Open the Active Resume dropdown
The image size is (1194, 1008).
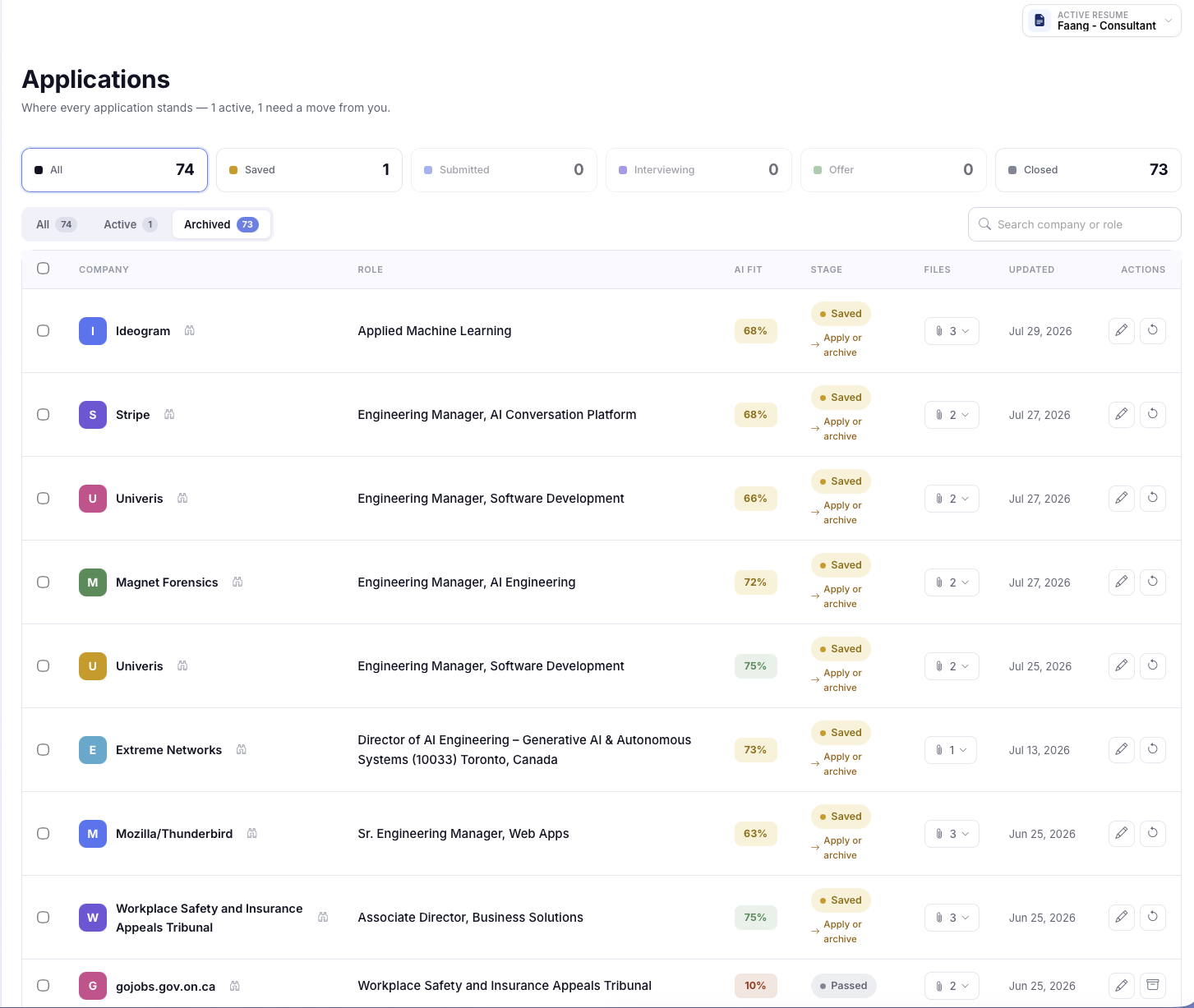click(1101, 21)
